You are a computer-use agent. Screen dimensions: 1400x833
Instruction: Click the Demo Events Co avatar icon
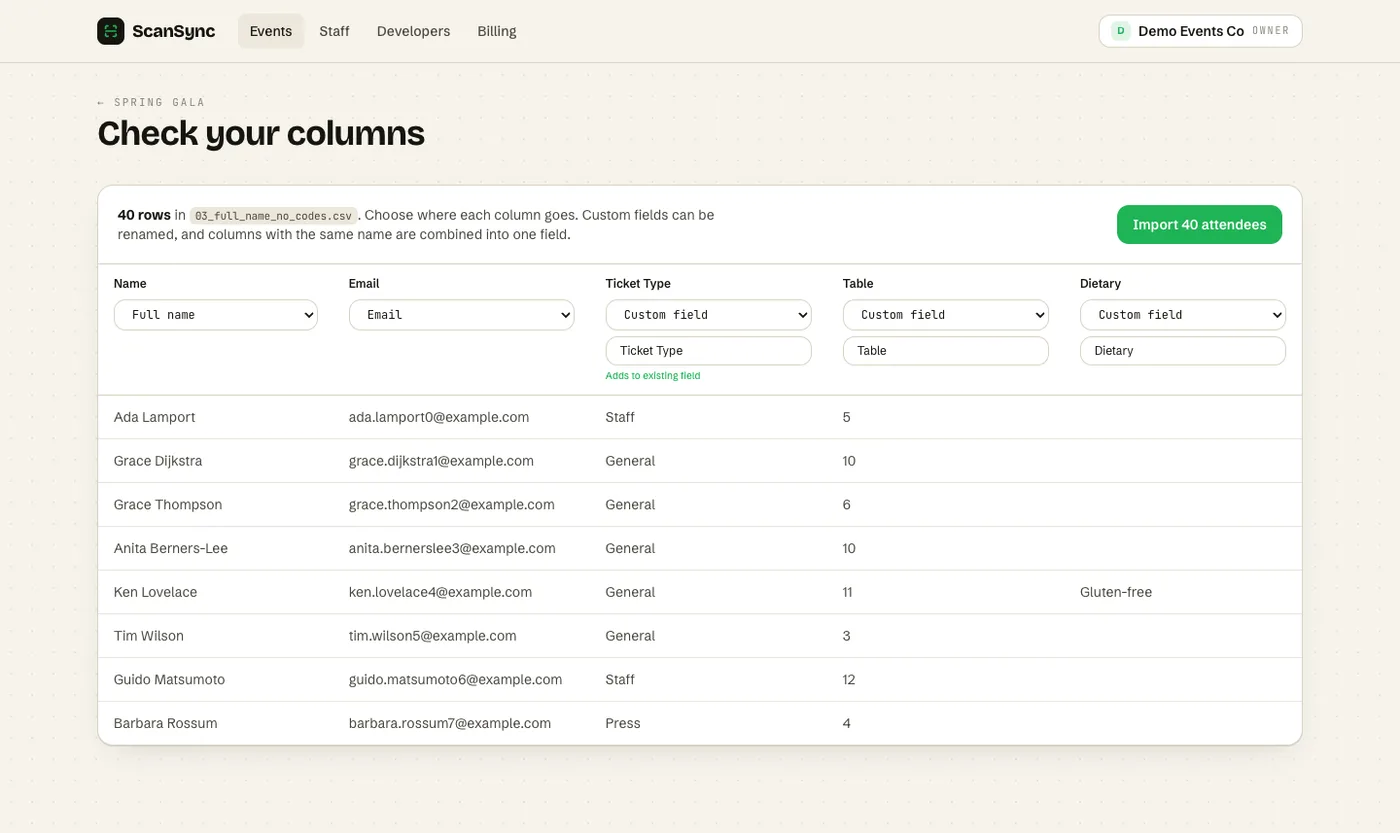1120,31
